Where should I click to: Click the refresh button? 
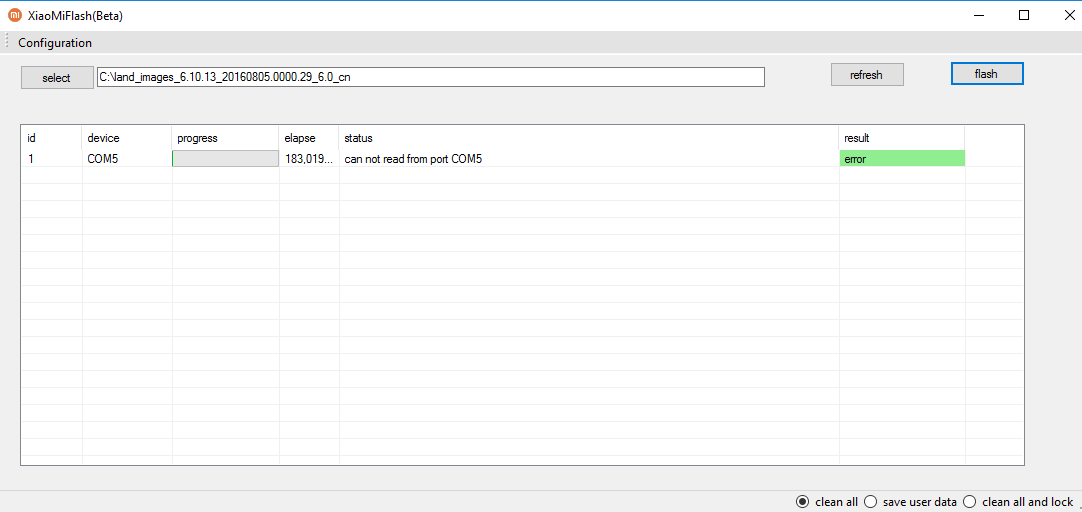click(x=867, y=75)
